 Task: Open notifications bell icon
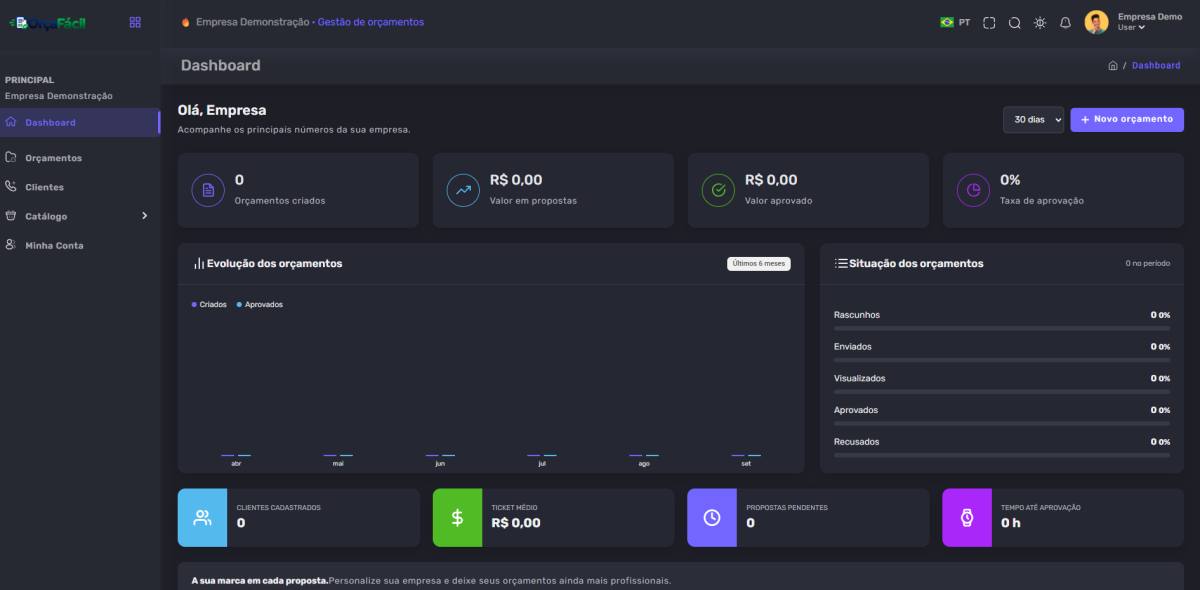point(1065,22)
